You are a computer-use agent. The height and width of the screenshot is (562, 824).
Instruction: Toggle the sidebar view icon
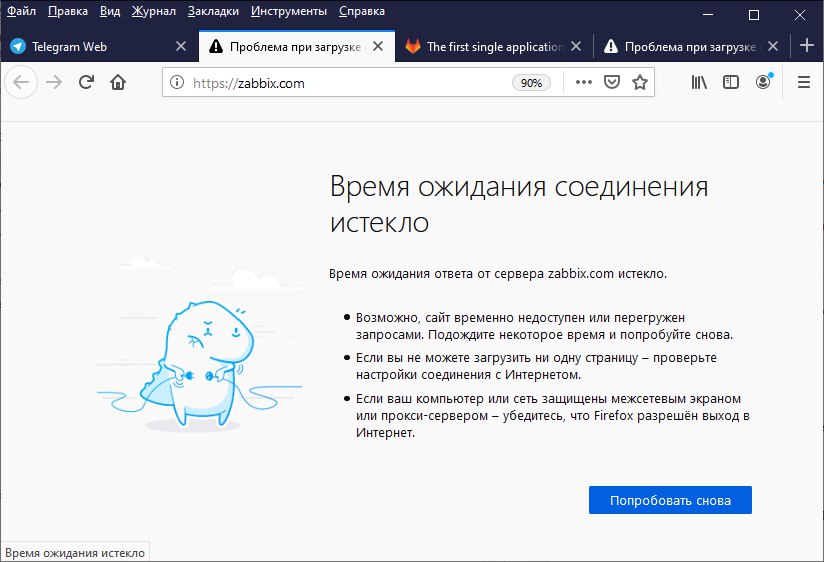point(730,82)
